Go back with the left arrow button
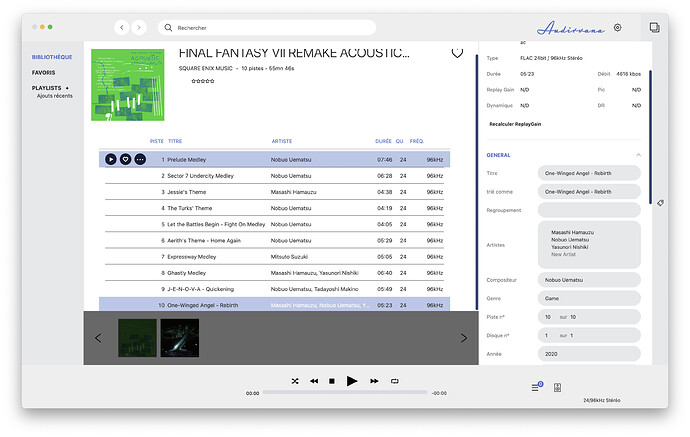 tap(122, 27)
